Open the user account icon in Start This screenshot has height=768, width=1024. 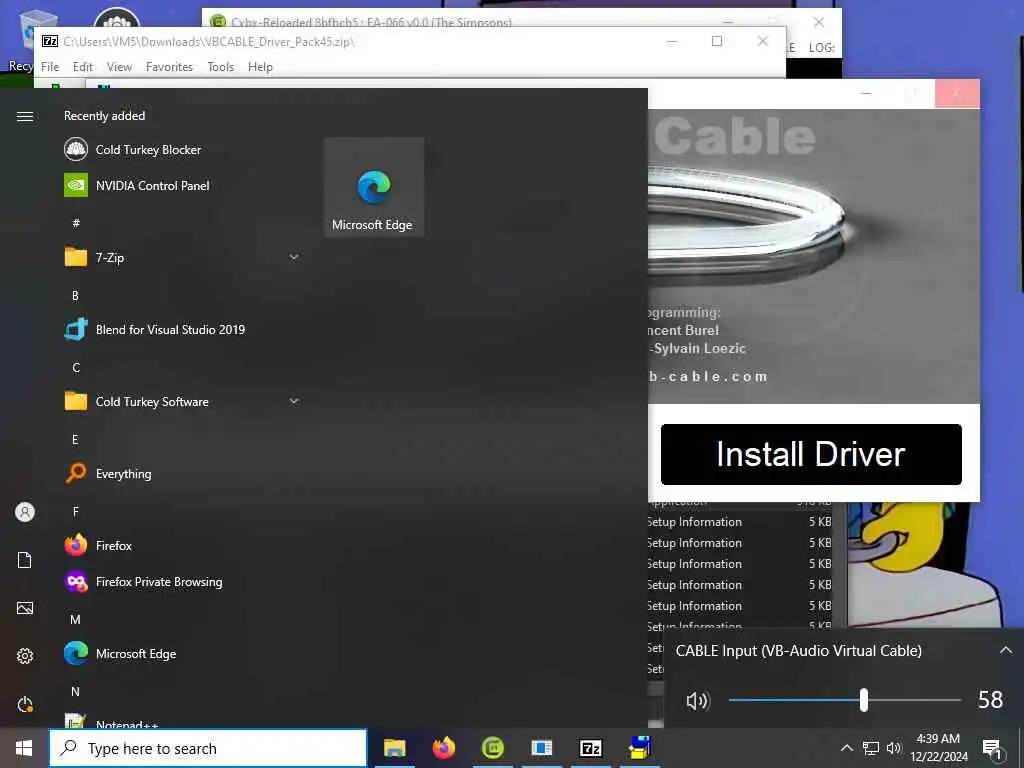(x=25, y=512)
